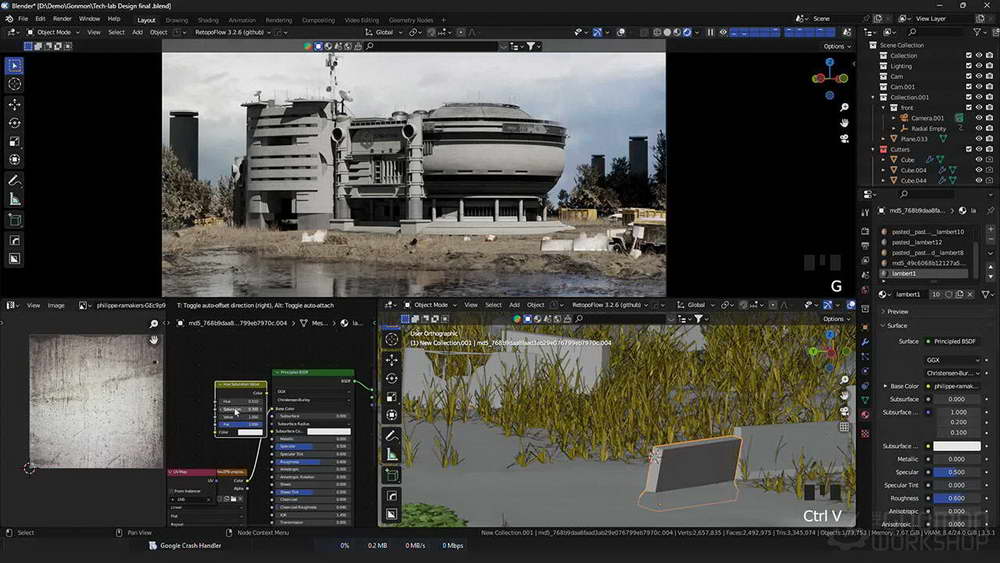Image resolution: width=1000 pixels, height=563 pixels.
Task: Collapse the front collection
Action: pos(884,108)
